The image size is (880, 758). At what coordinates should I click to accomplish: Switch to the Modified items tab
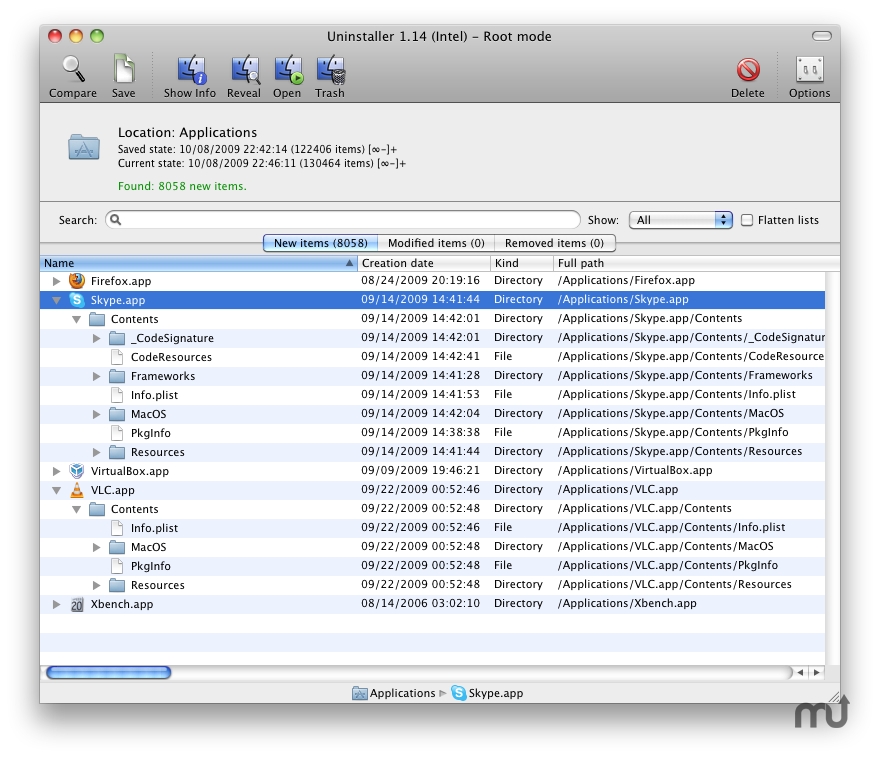435,243
